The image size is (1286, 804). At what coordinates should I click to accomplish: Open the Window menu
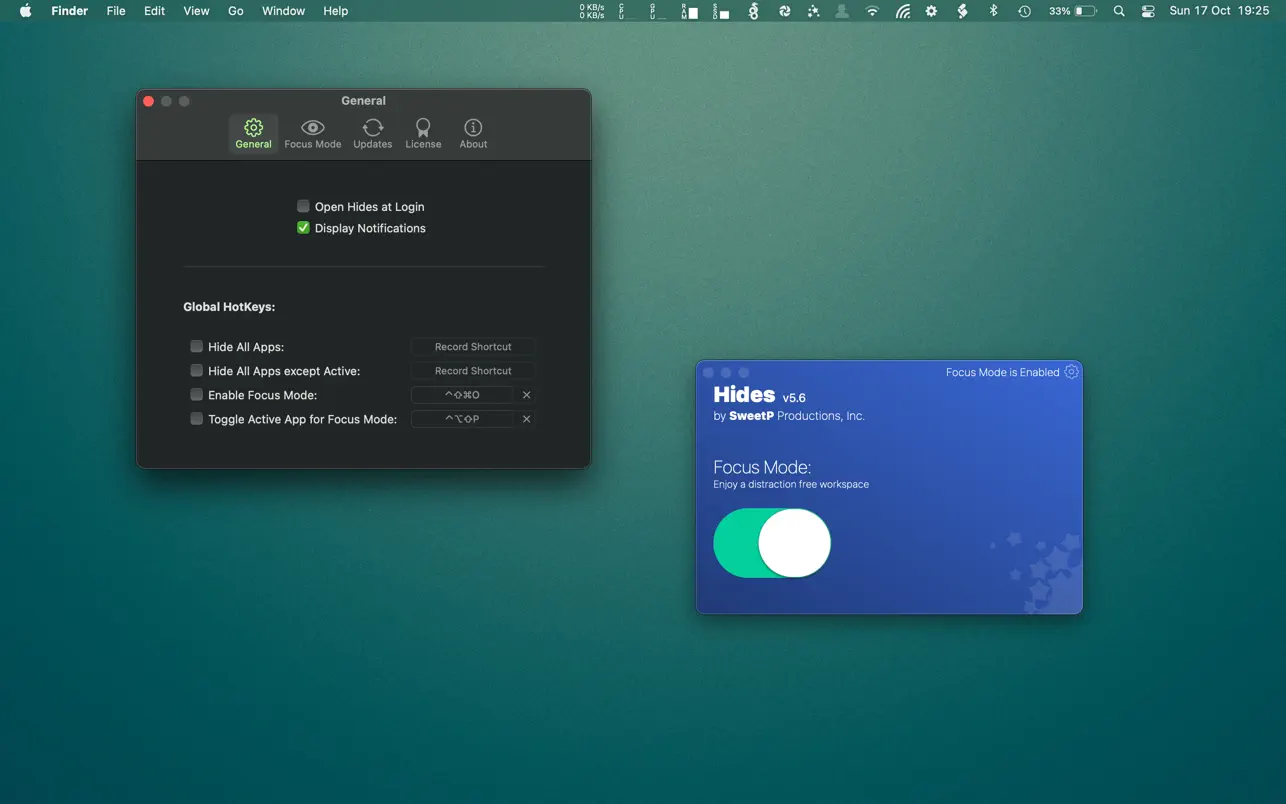[283, 11]
